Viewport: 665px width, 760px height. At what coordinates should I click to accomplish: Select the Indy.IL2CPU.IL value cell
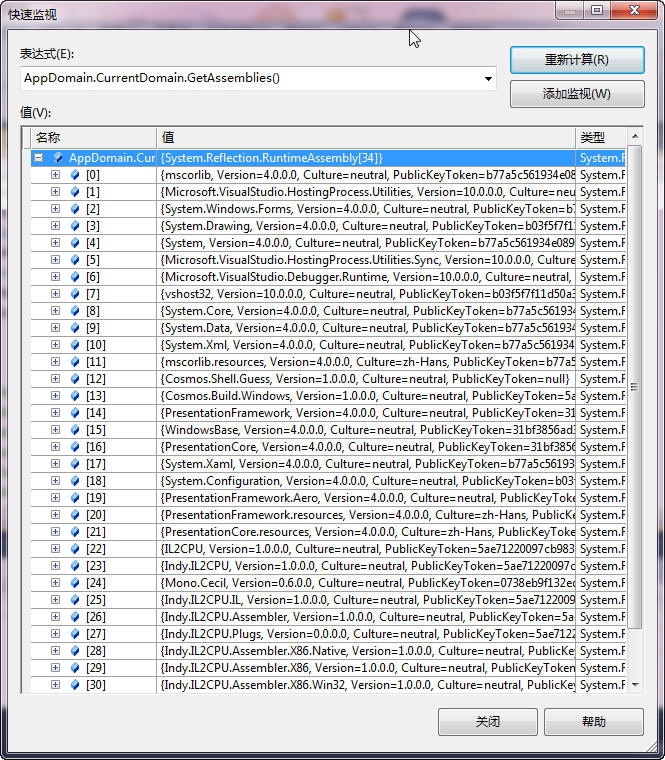tap(366, 600)
